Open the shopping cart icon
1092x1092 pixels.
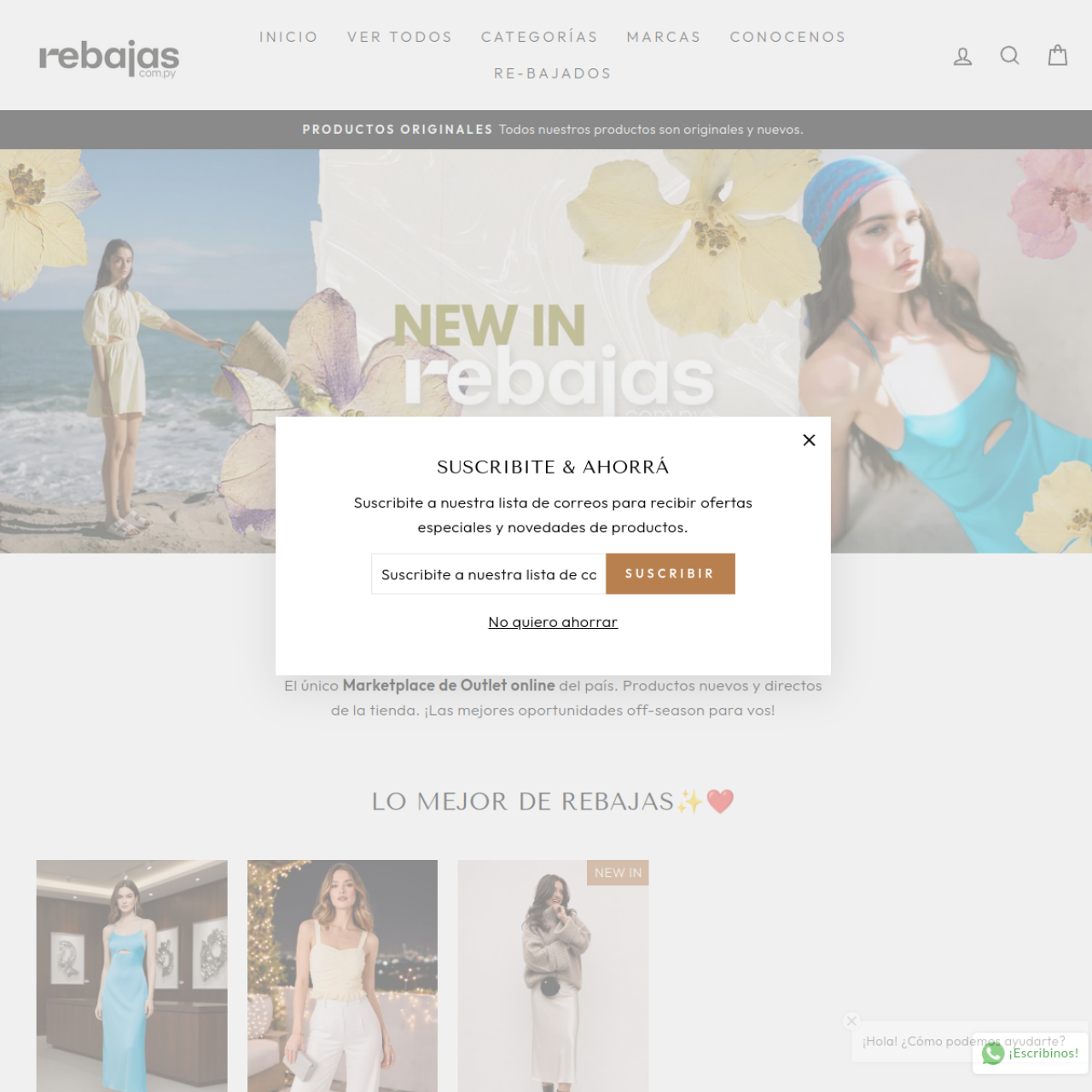tap(1058, 55)
